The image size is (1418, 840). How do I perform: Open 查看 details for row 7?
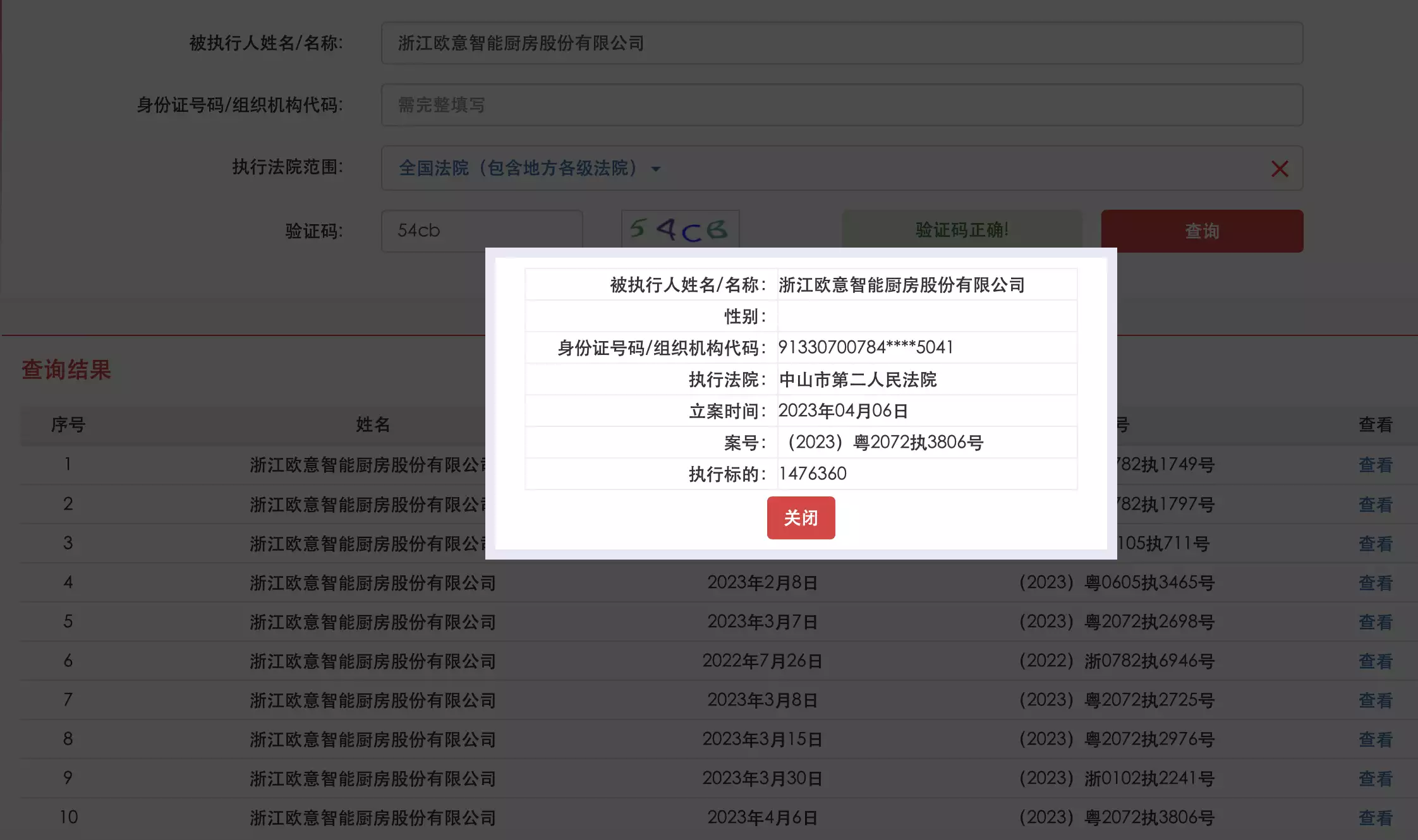pos(1375,700)
